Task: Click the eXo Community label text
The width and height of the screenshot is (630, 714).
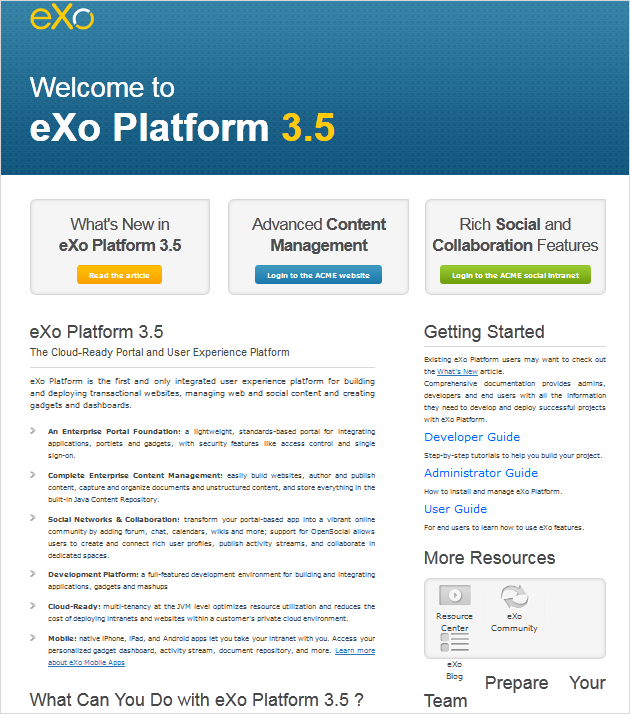Action: (514, 622)
